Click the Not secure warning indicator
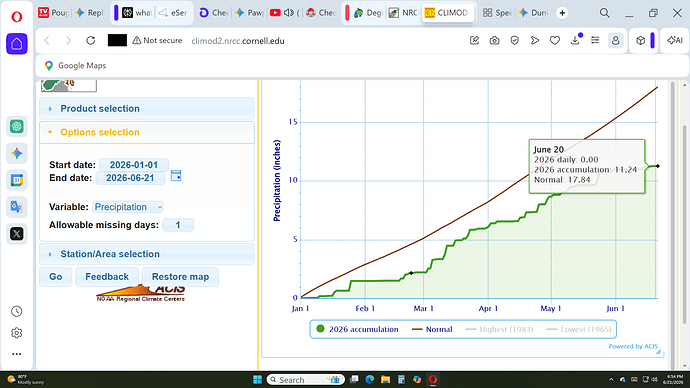 click(157, 40)
